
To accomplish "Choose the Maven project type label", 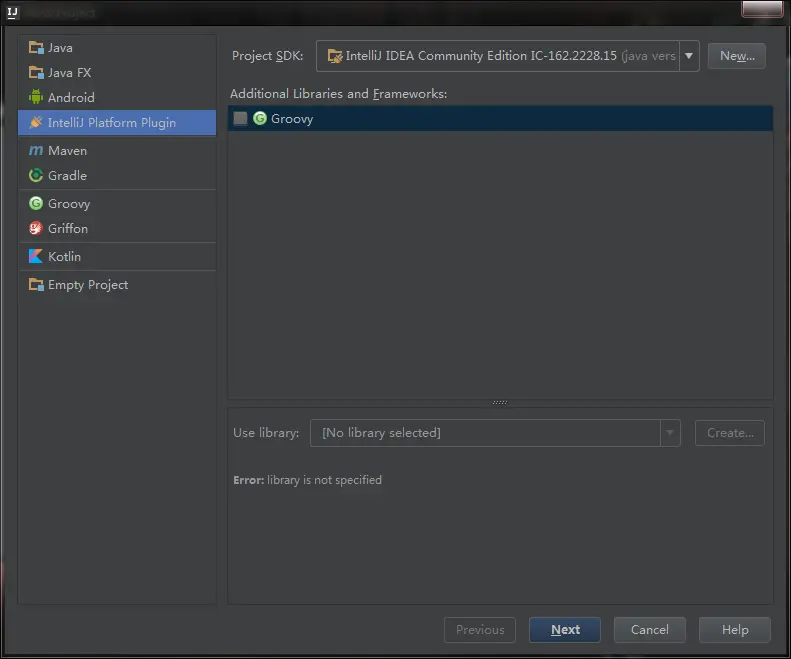I will pyautogui.click(x=68, y=151).
